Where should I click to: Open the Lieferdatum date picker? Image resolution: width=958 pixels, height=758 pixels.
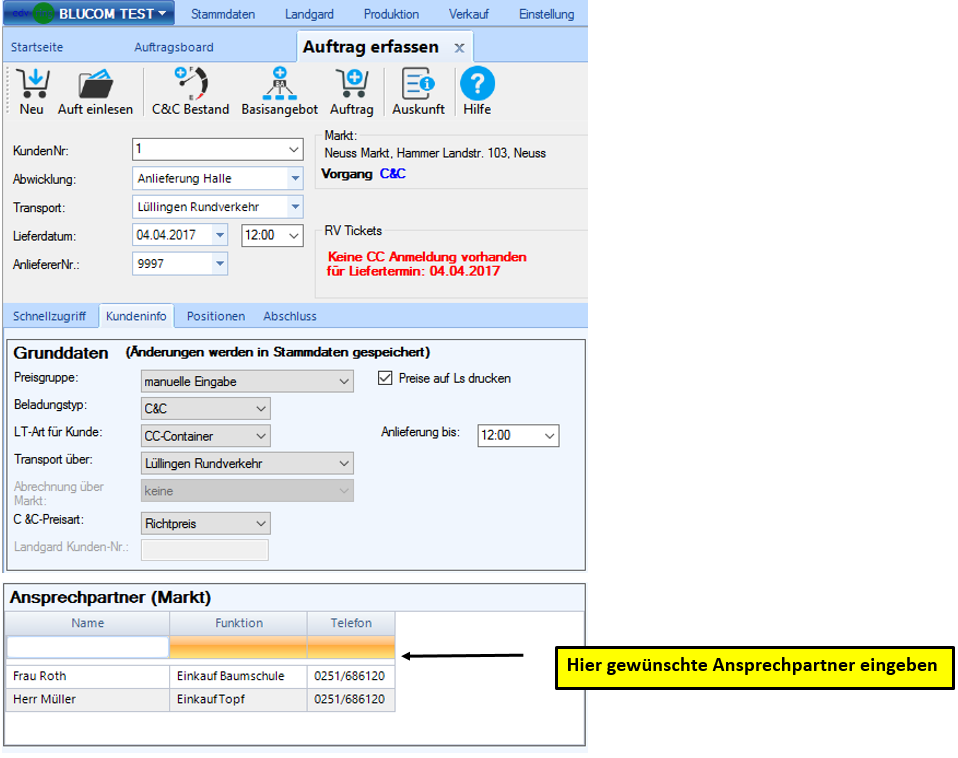[x=219, y=235]
